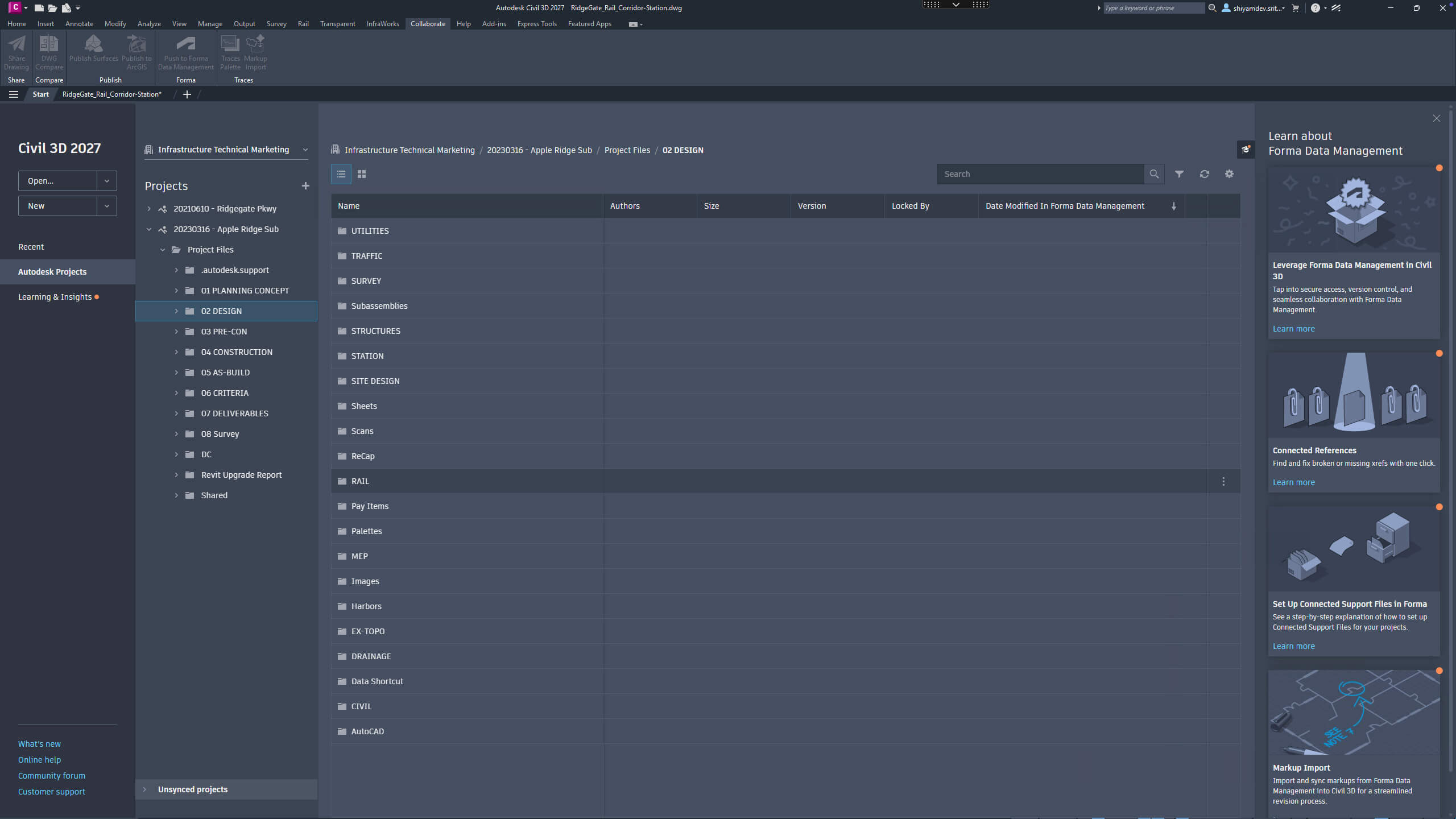
Task: Open the Annotate ribbon tab
Action: pyautogui.click(x=79, y=24)
